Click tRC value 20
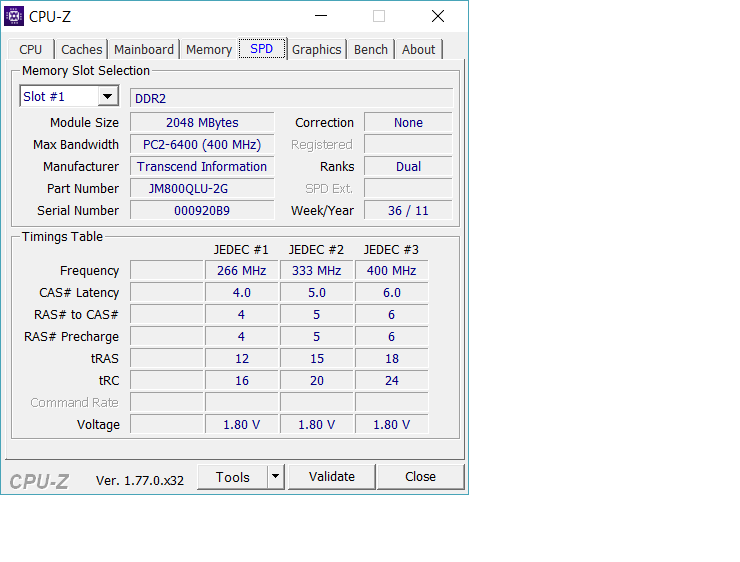740x562 pixels. [317, 381]
